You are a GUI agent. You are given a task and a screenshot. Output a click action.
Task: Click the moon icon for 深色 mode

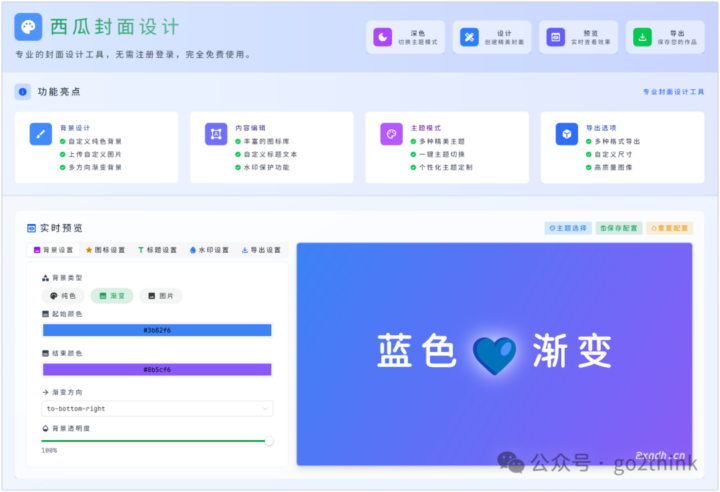click(x=382, y=37)
